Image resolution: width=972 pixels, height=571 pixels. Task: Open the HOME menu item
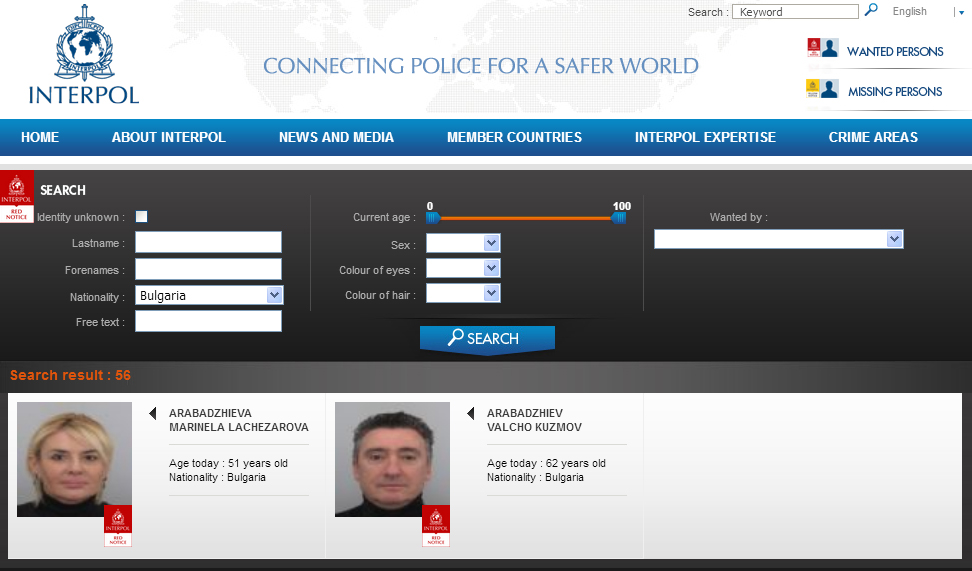(x=40, y=138)
